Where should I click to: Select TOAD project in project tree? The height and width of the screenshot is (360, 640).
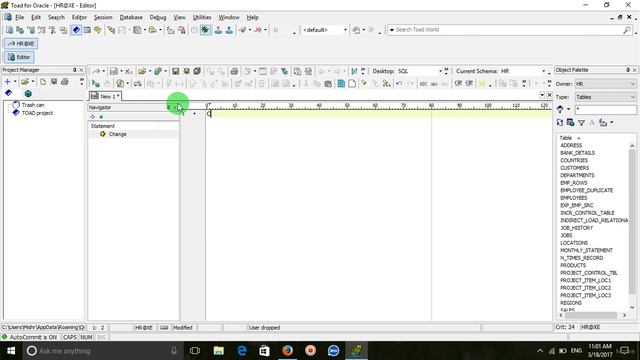pyautogui.click(x=37, y=113)
